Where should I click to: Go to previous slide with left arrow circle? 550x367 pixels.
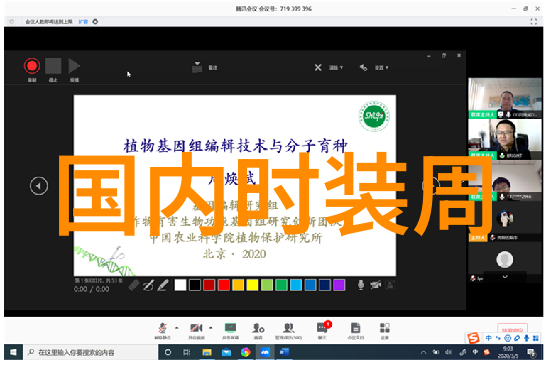[x=39, y=186]
